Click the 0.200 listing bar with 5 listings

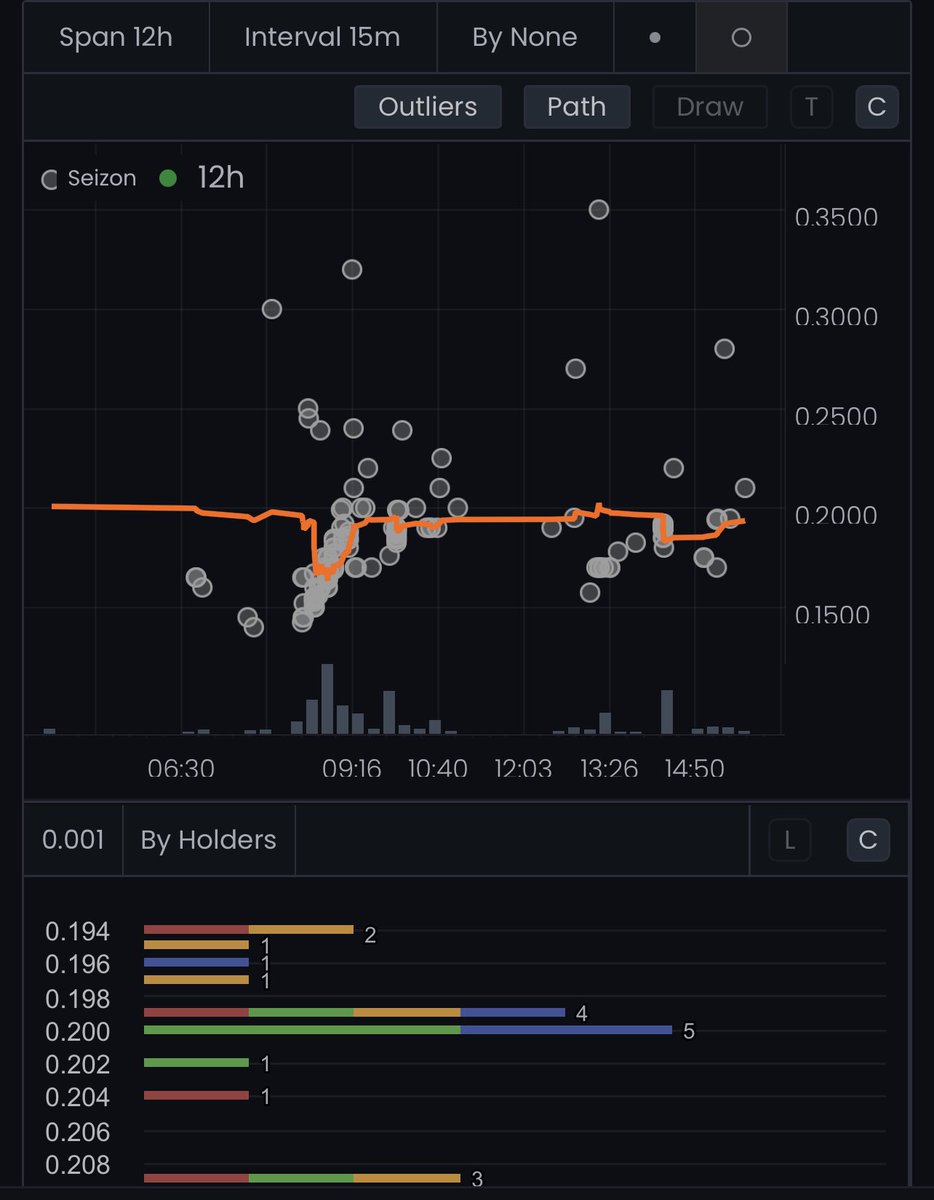tap(408, 1029)
